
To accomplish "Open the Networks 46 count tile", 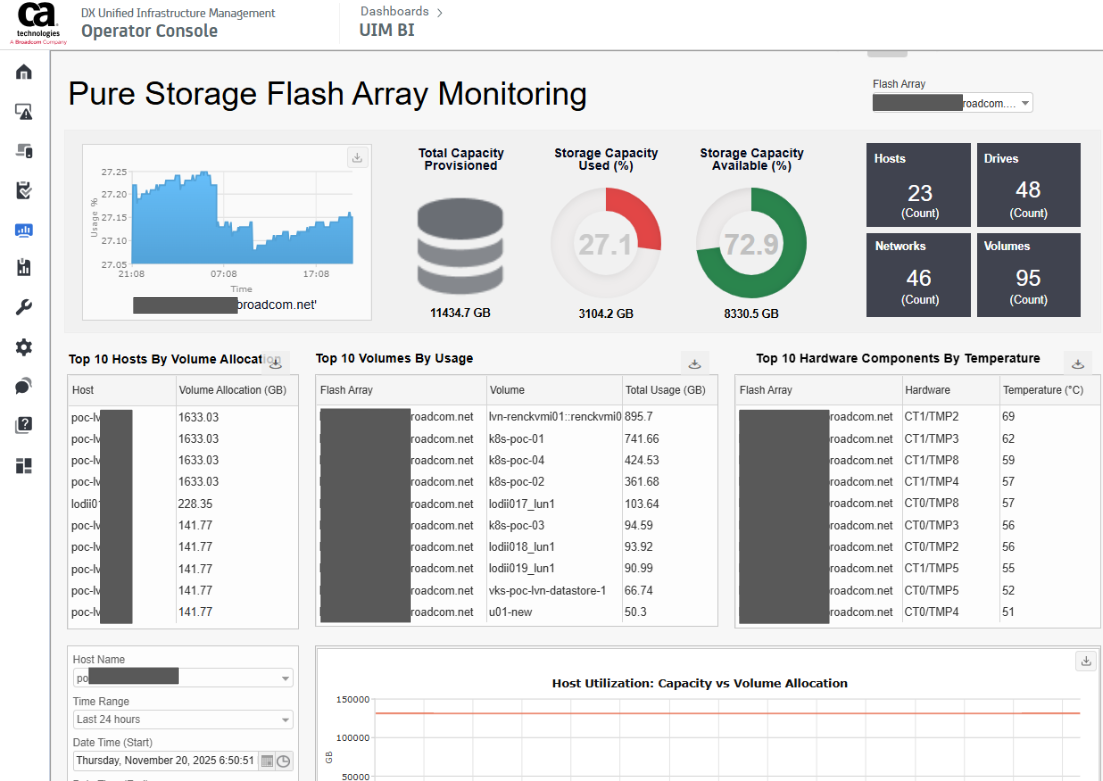I will [x=918, y=274].
